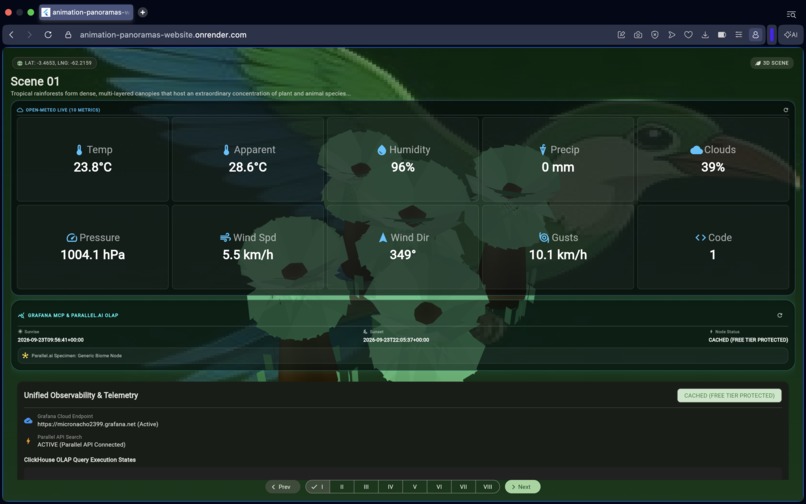This screenshot has width=806, height=504.
Task: Click the URL address field
Action: 163,35
